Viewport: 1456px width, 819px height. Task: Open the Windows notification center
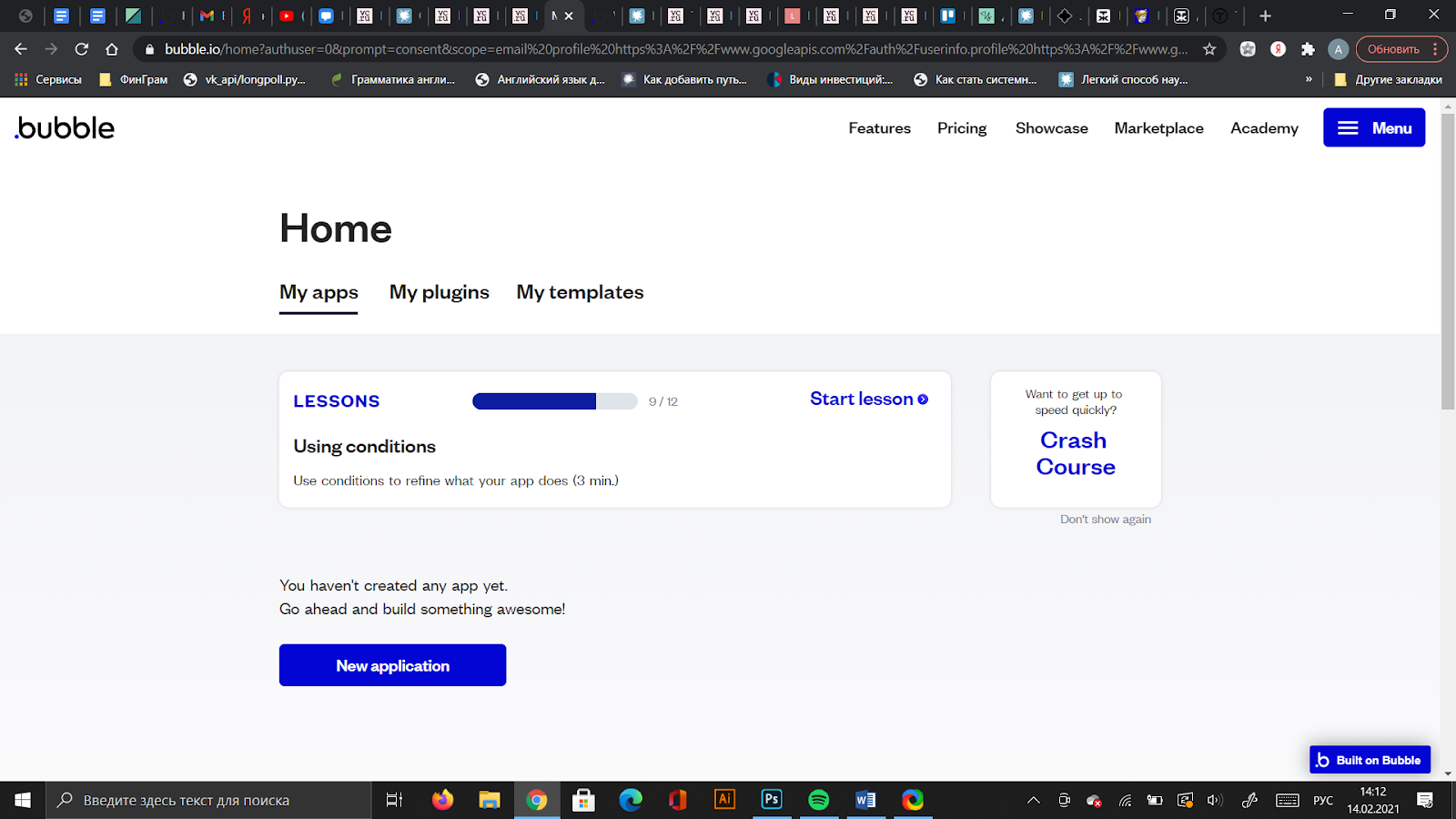(x=1425, y=801)
